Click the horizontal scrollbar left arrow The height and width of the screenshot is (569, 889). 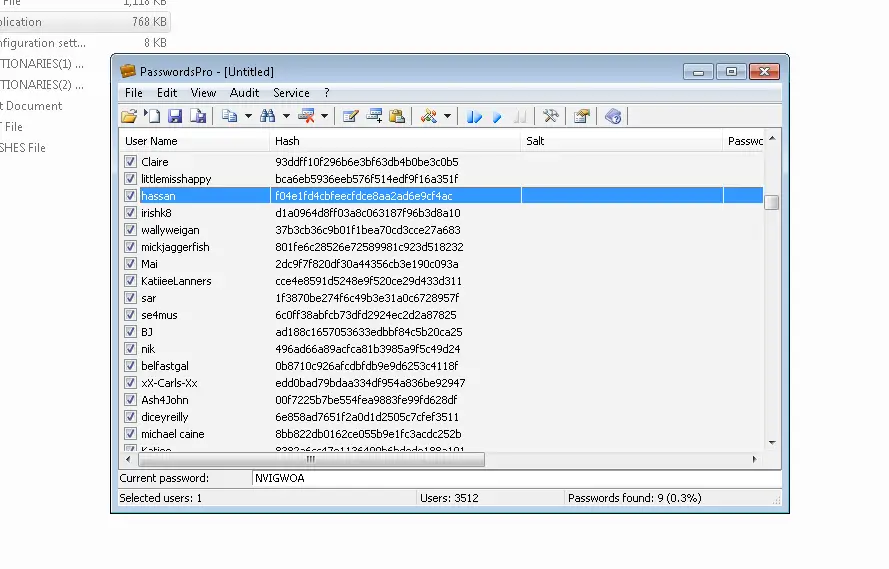coord(128,459)
